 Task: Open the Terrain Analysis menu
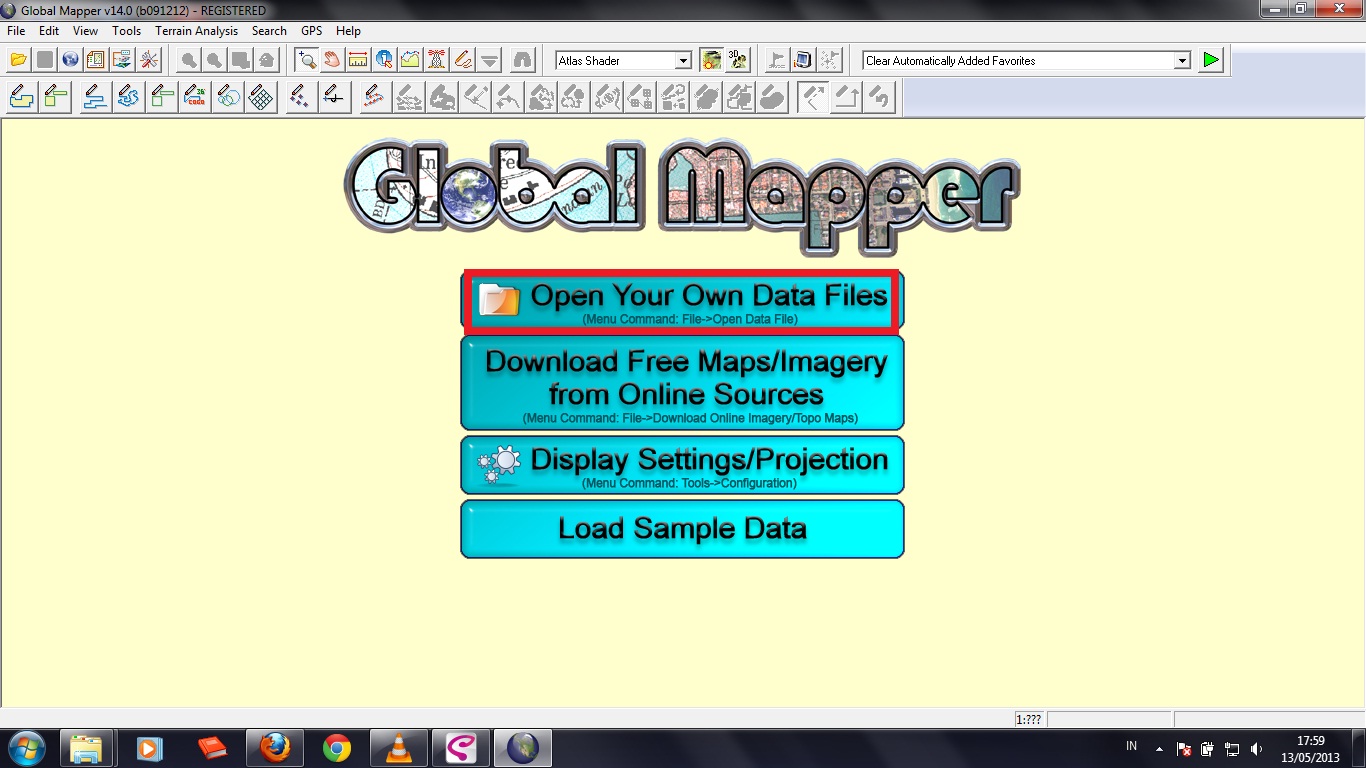coord(197,31)
